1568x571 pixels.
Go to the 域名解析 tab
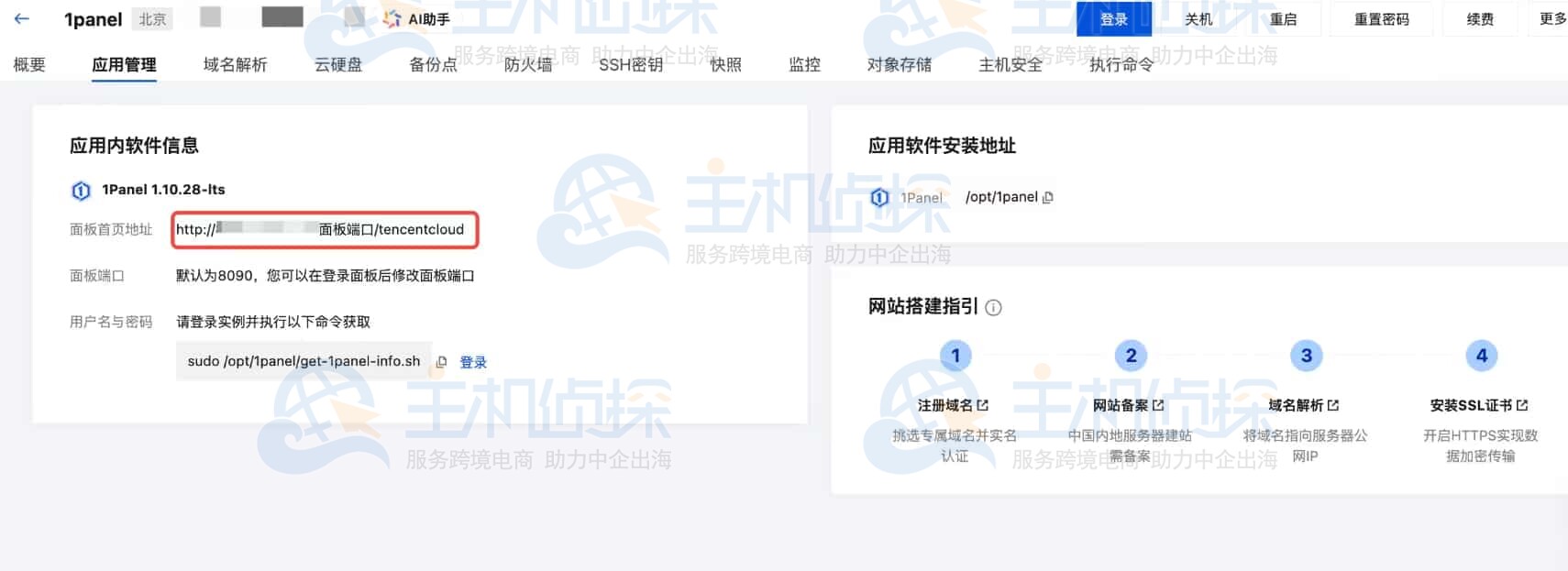[x=235, y=65]
